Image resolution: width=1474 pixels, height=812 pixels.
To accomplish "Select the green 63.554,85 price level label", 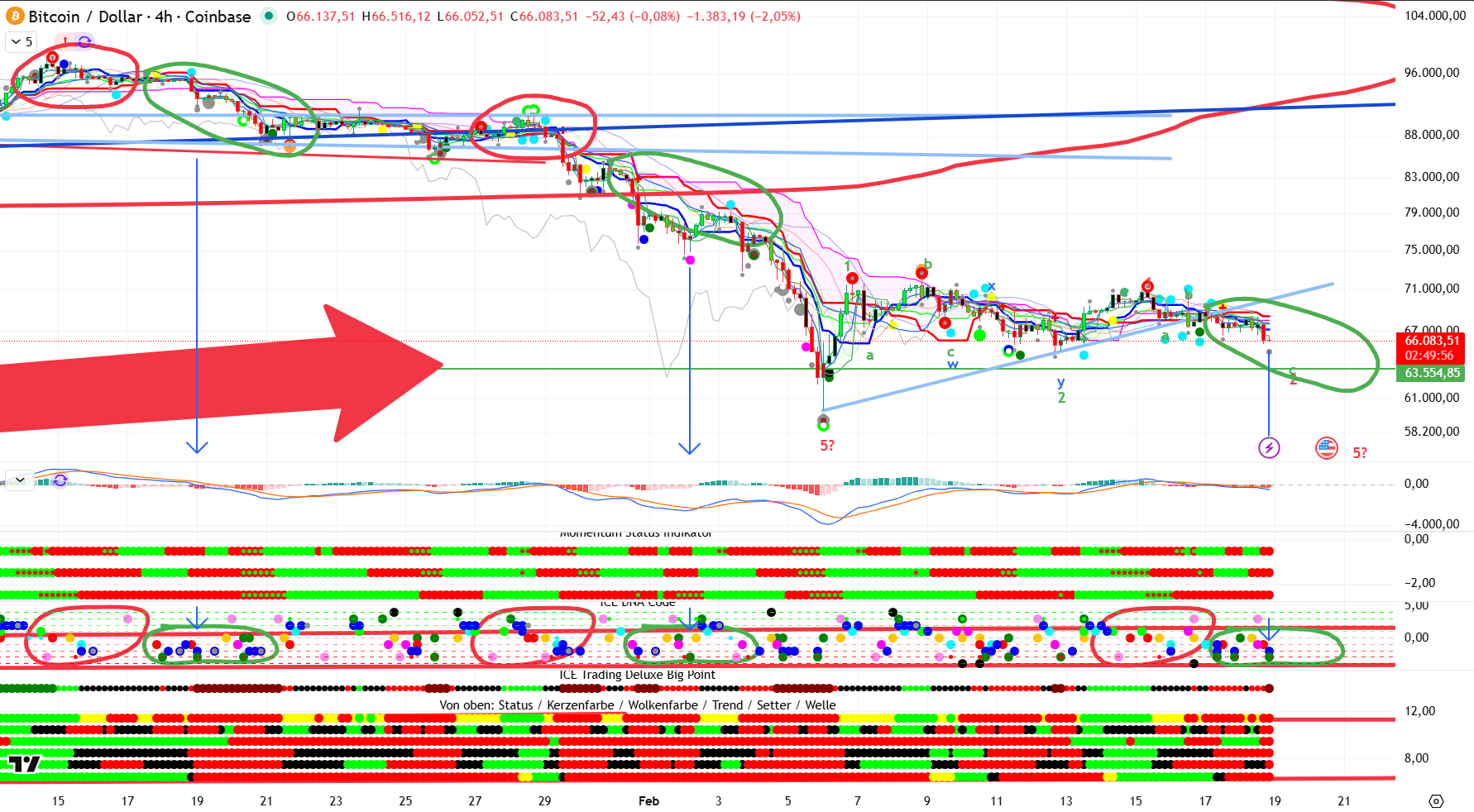I will click(x=1431, y=373).
